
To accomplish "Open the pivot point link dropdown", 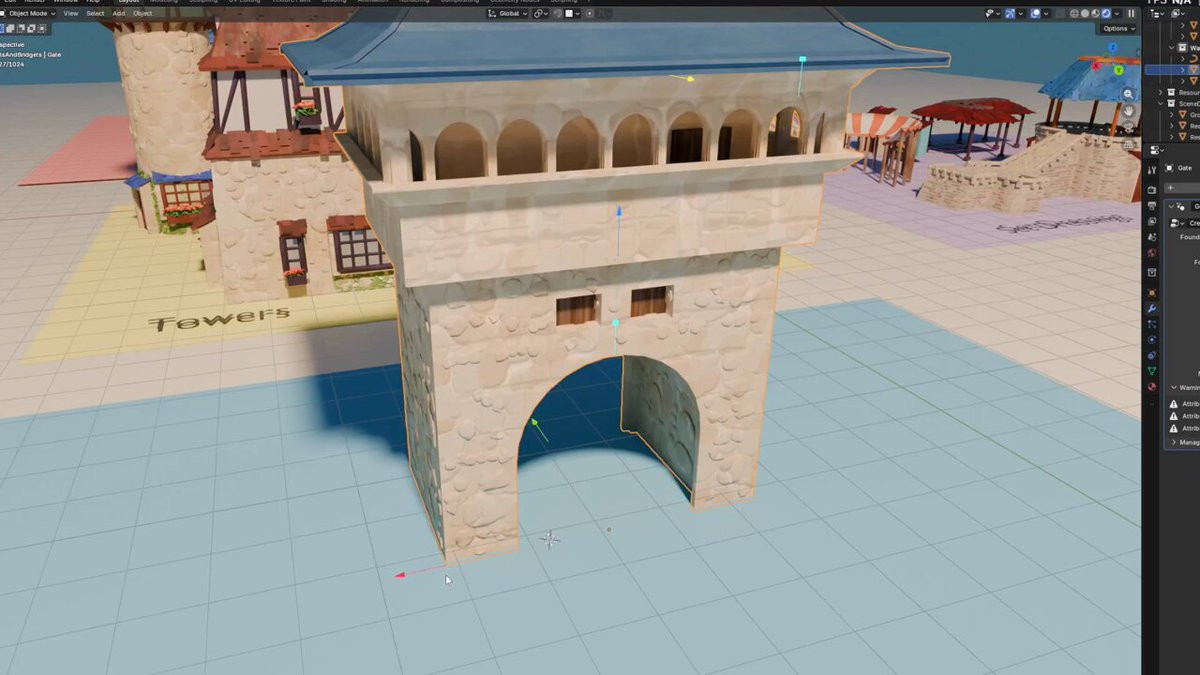I will pos(541,14).
